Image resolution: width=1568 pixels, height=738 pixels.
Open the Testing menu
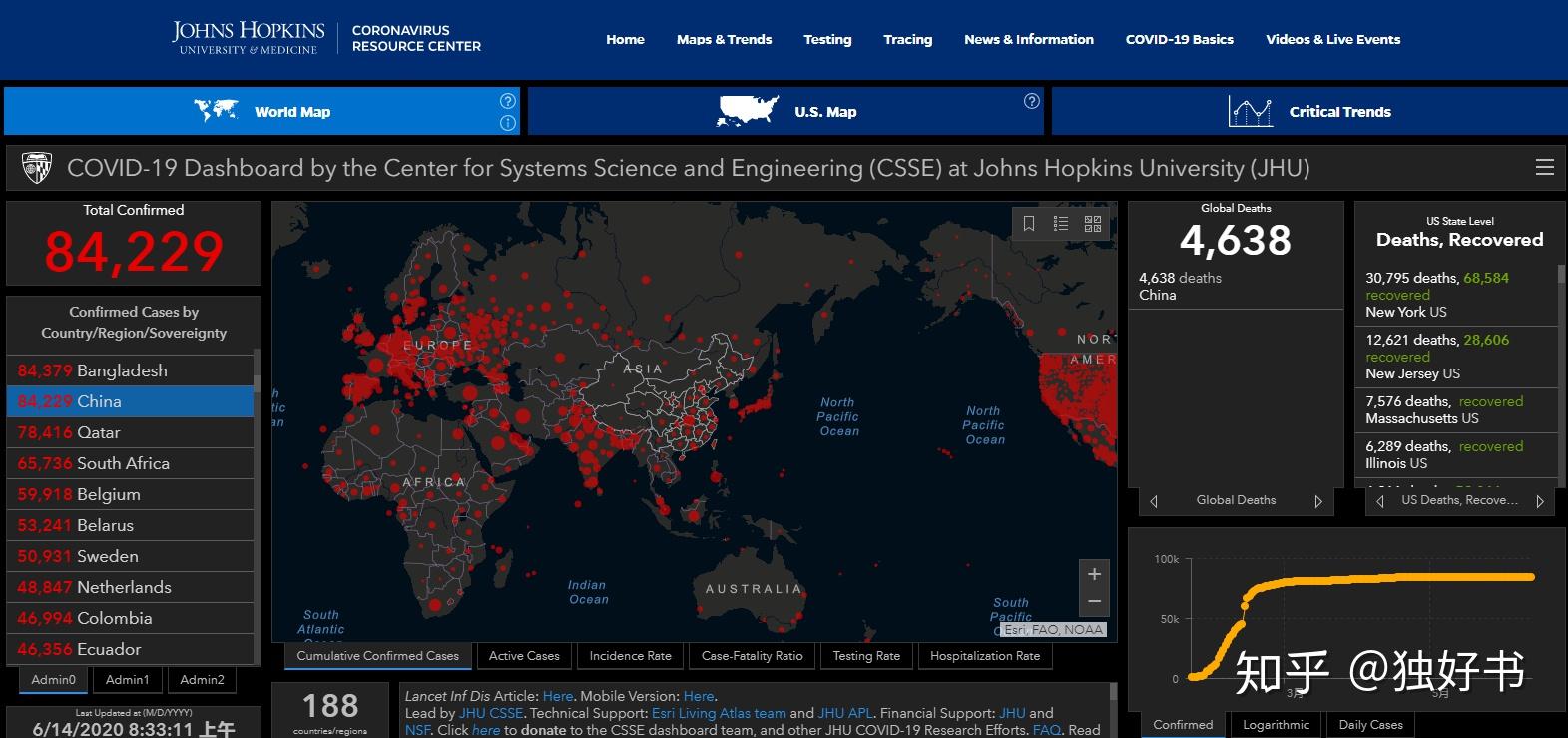click(x=827, y=40)
